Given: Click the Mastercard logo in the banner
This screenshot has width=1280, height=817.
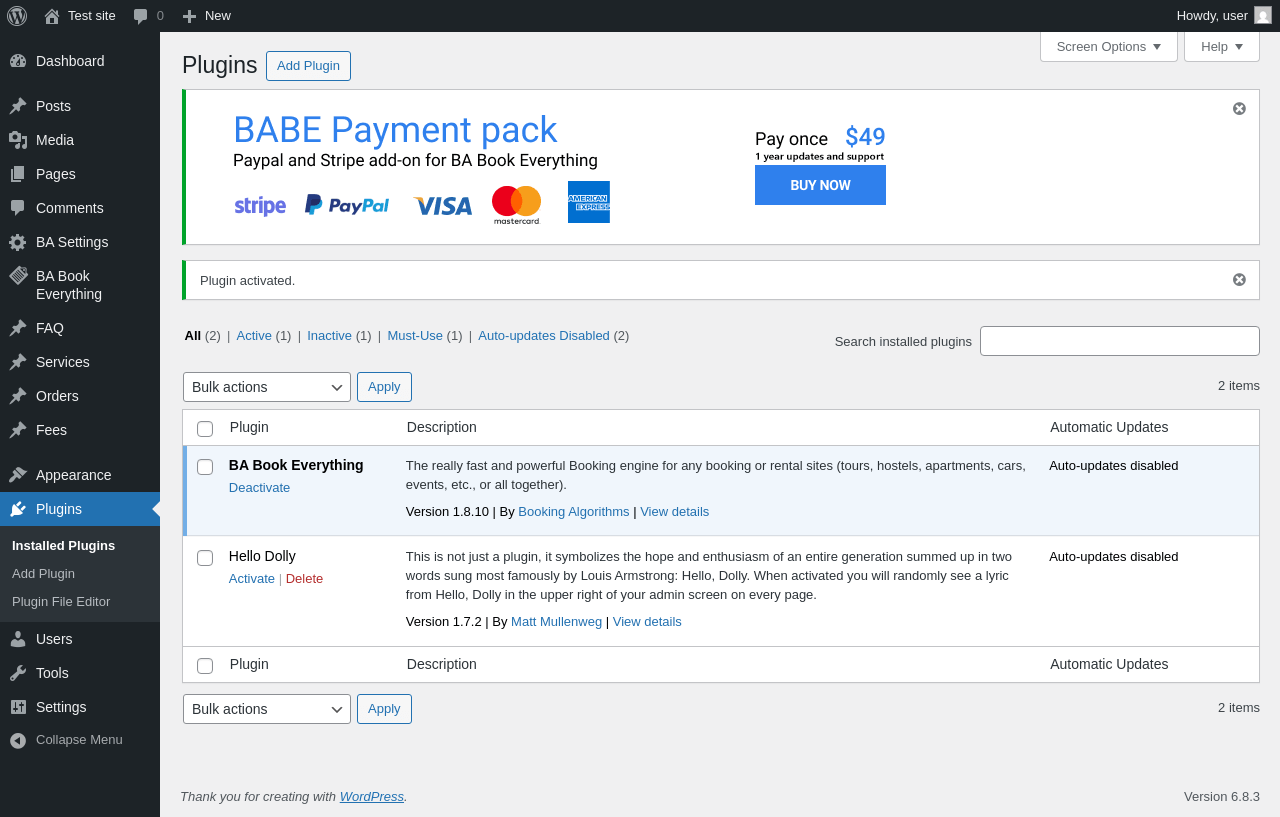Looking at the screenshot, I should click(516, 205).
